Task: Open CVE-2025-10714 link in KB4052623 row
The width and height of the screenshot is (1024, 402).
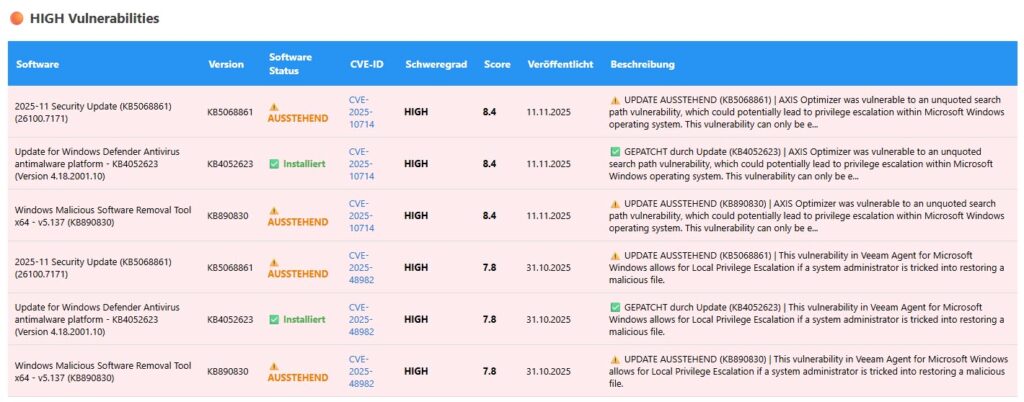Action: (362, 164)
